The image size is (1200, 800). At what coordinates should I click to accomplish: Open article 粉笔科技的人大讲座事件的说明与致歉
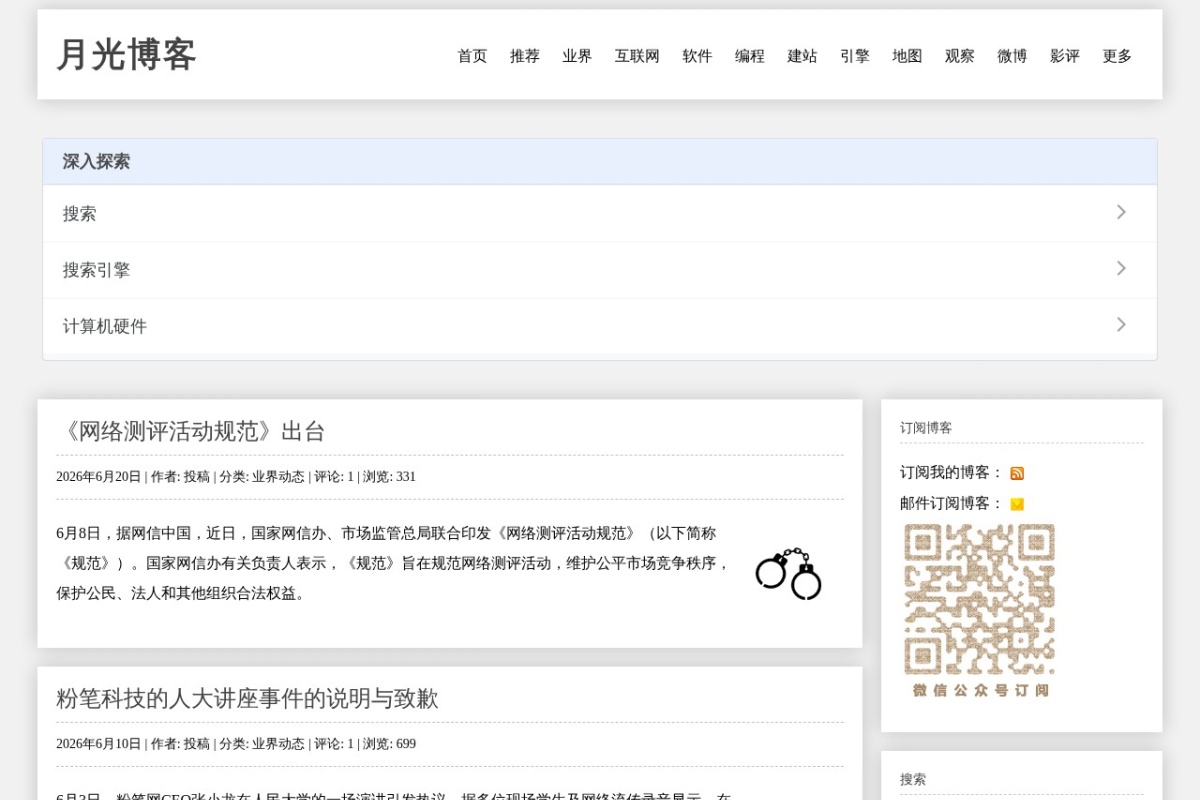point(247,698)
